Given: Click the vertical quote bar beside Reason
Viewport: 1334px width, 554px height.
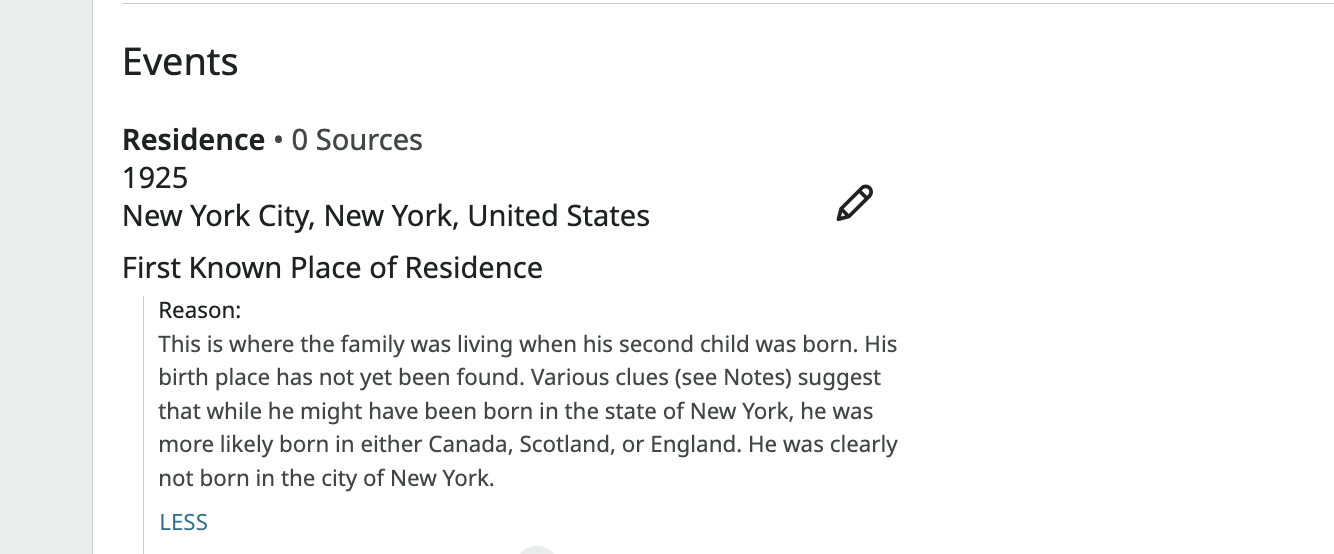Looking at the screenshot, I should 144,420.
